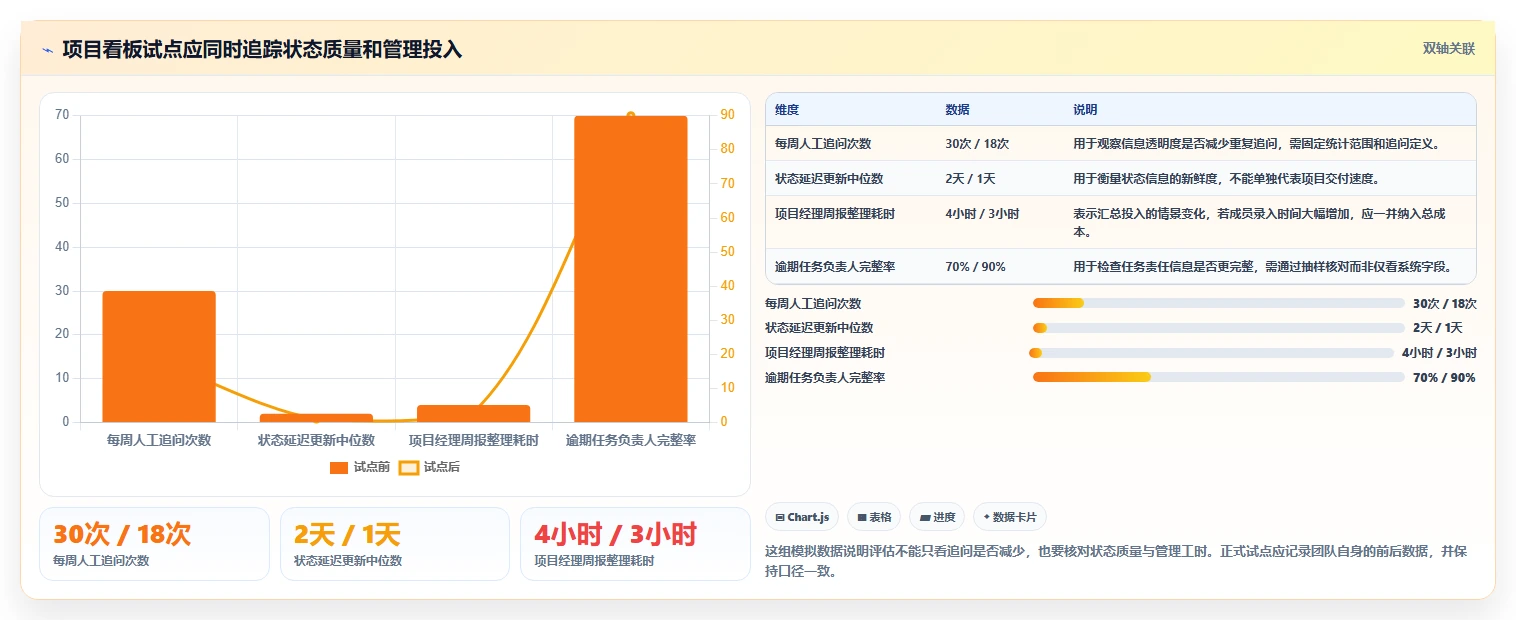Click the 进度 tag pill
This screenshot has width=1516, height=620.
coord(937,517)
